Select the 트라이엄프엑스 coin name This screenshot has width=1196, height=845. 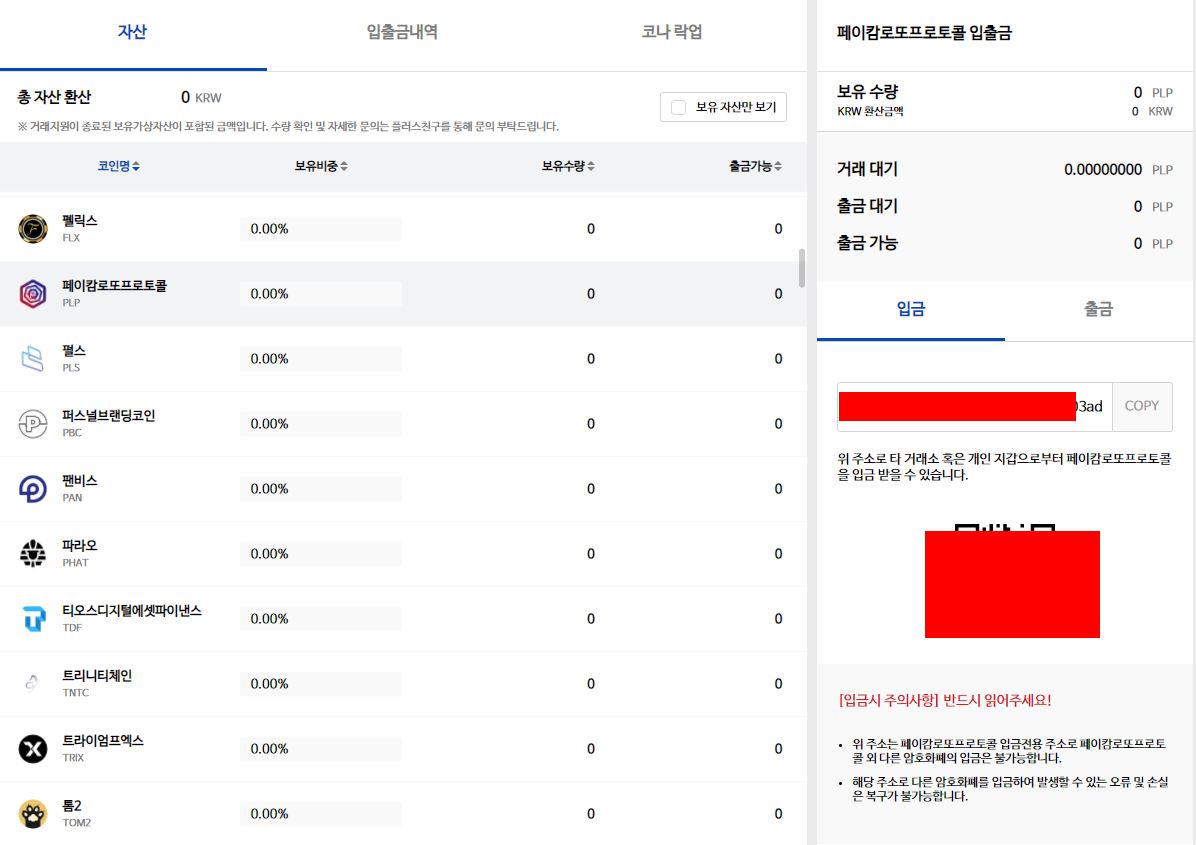(103, 741)
